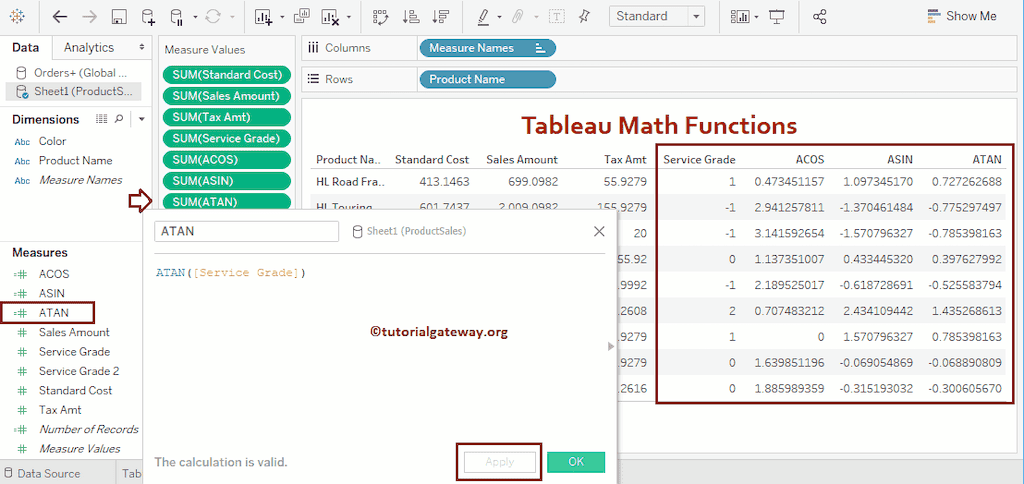Viewport: 1024px width, 484px height.
Task: Swap rows and columns
Action: point(380,17)
